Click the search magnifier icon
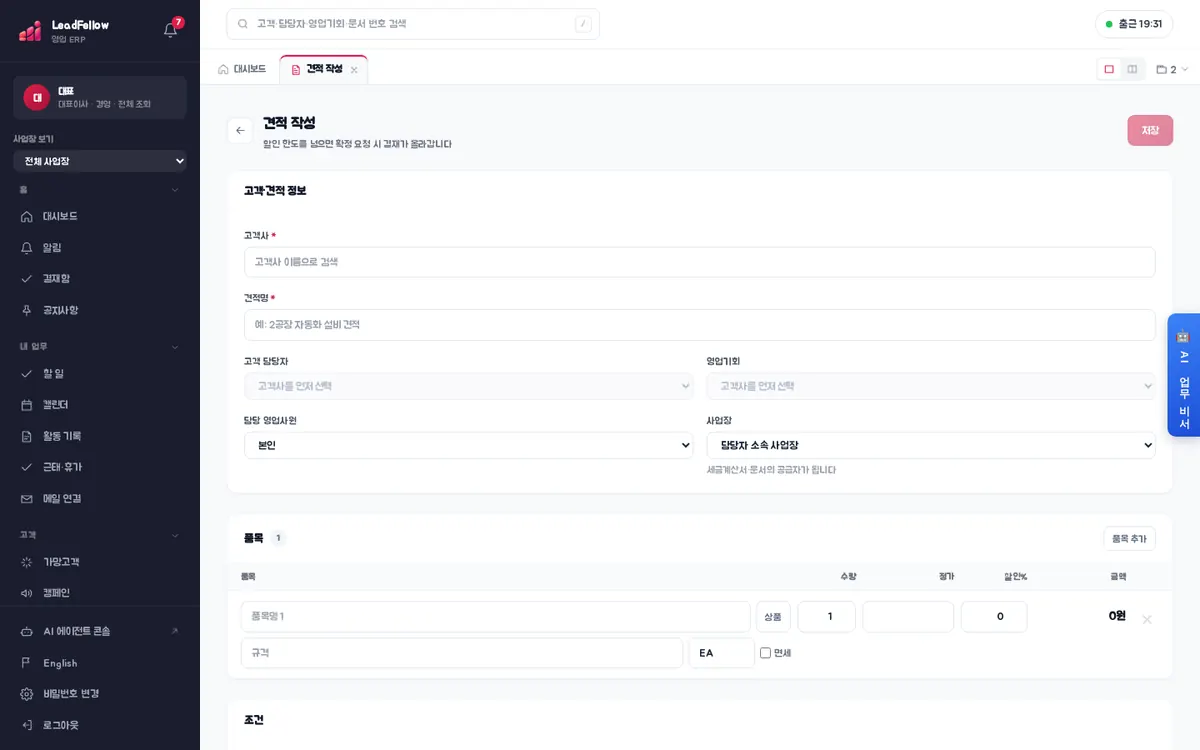This screenshot has width=1200, height=750. coord(243,24)
